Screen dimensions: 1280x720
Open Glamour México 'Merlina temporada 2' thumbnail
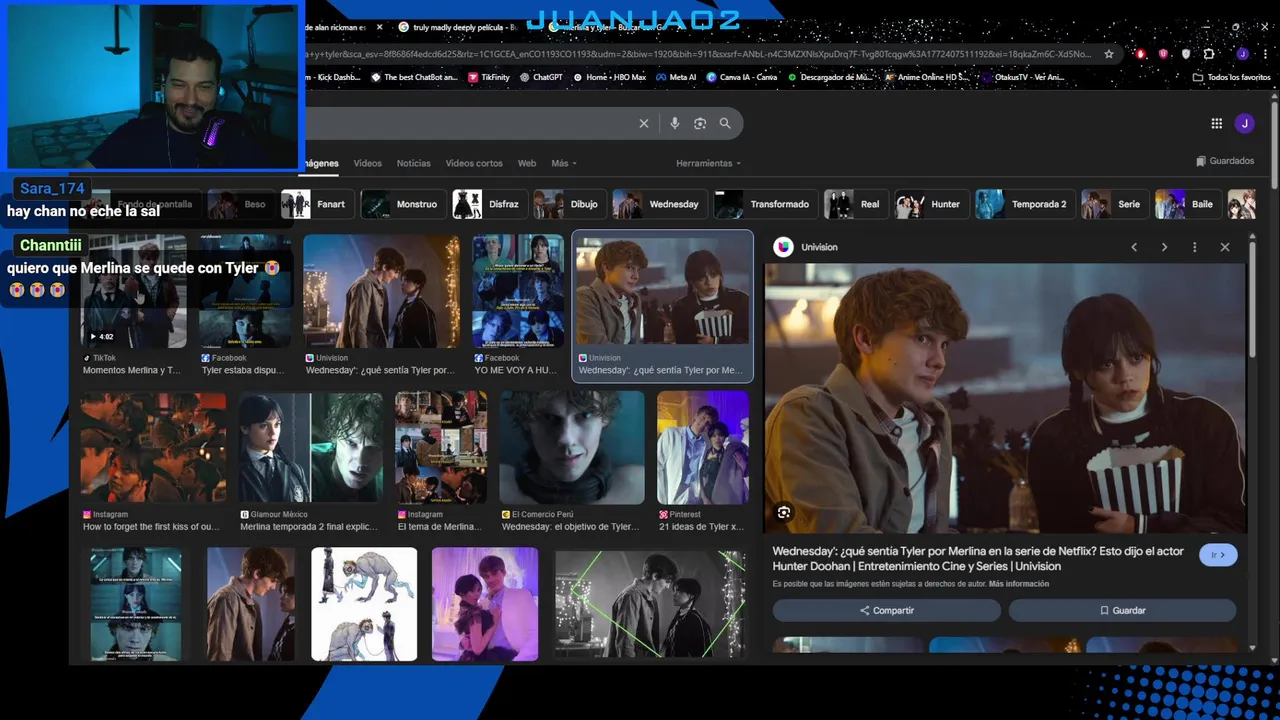point(310,447)
